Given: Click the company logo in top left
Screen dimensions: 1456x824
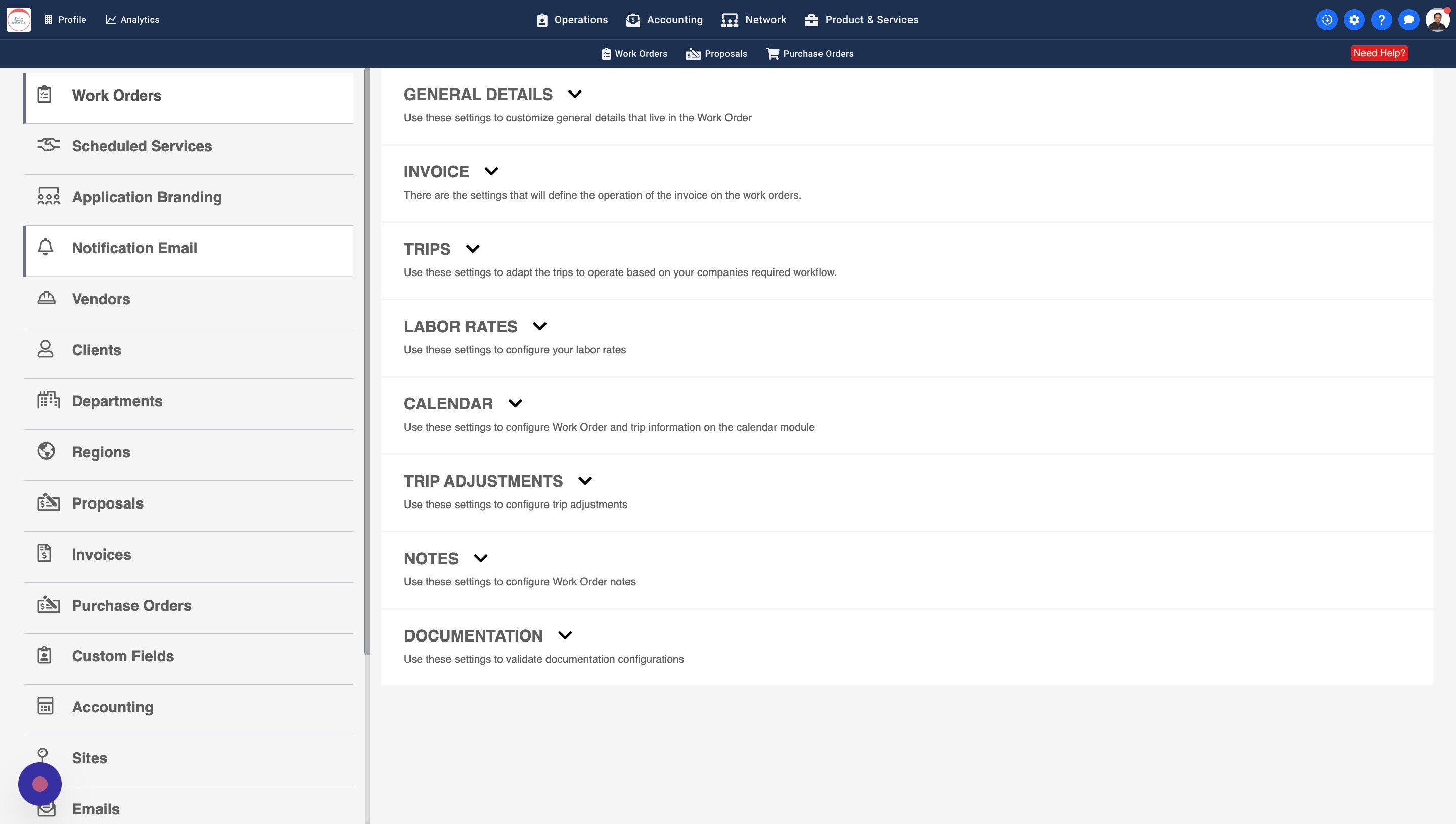Looking at the screenshot, I should pyautogui.click(x=19, y=20).
